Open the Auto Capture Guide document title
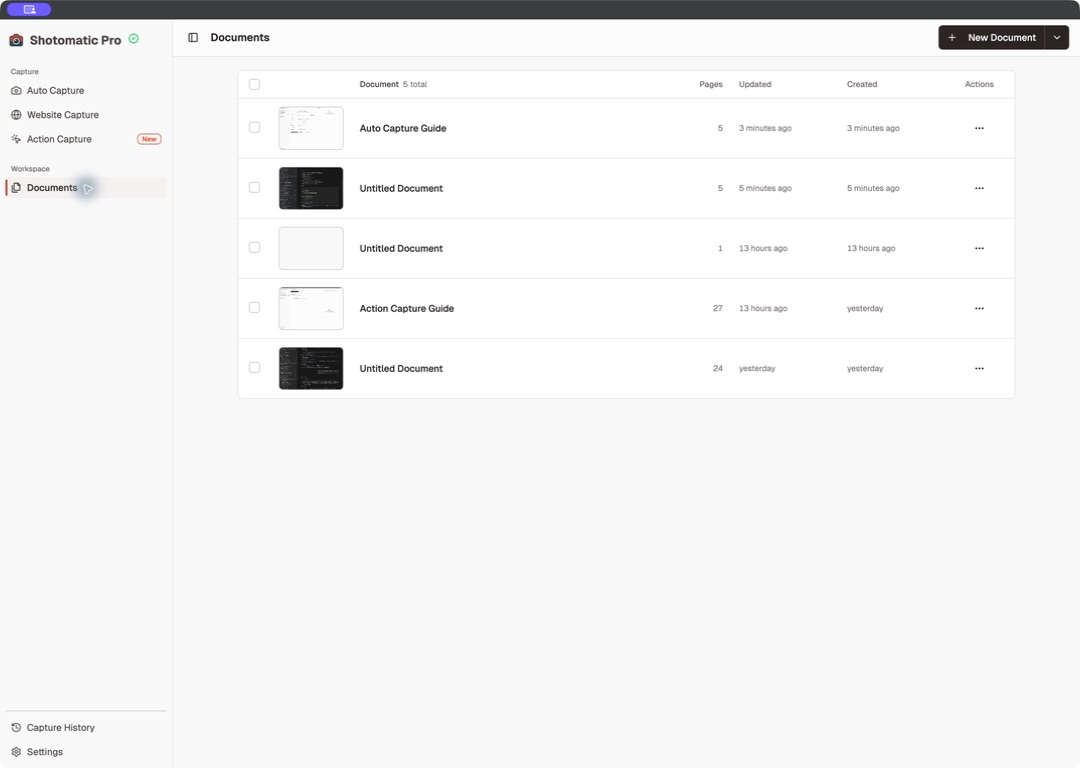The width and height of the screenshot is (1080, 768). click(403, 128)
